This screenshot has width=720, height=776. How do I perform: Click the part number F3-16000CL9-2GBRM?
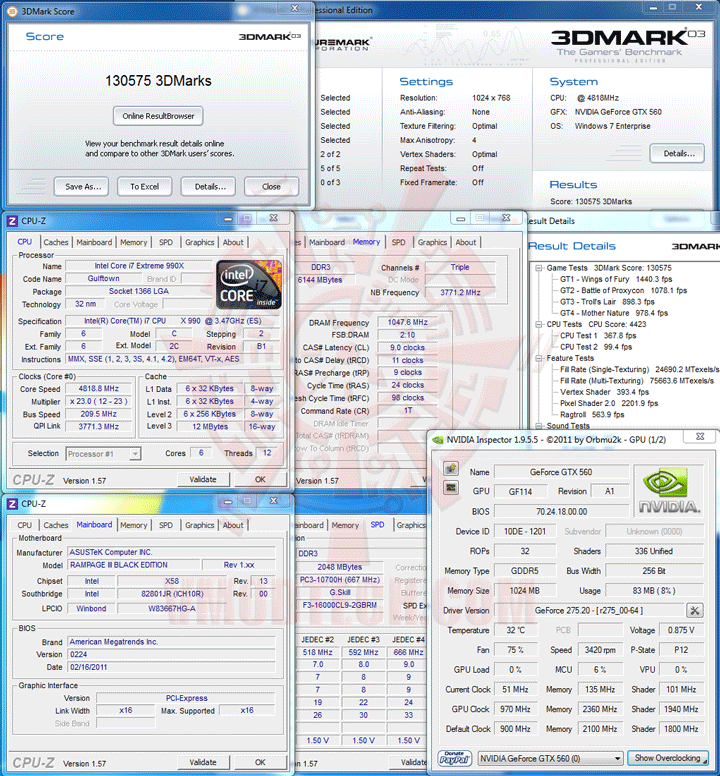(339, 605)
